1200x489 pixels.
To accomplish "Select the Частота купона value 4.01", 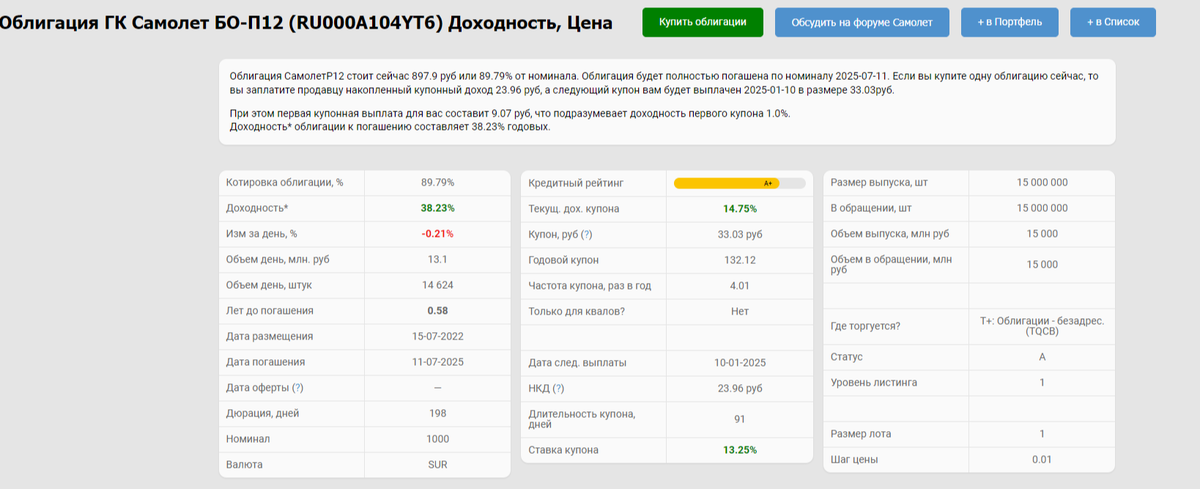I will coord(740,286).
